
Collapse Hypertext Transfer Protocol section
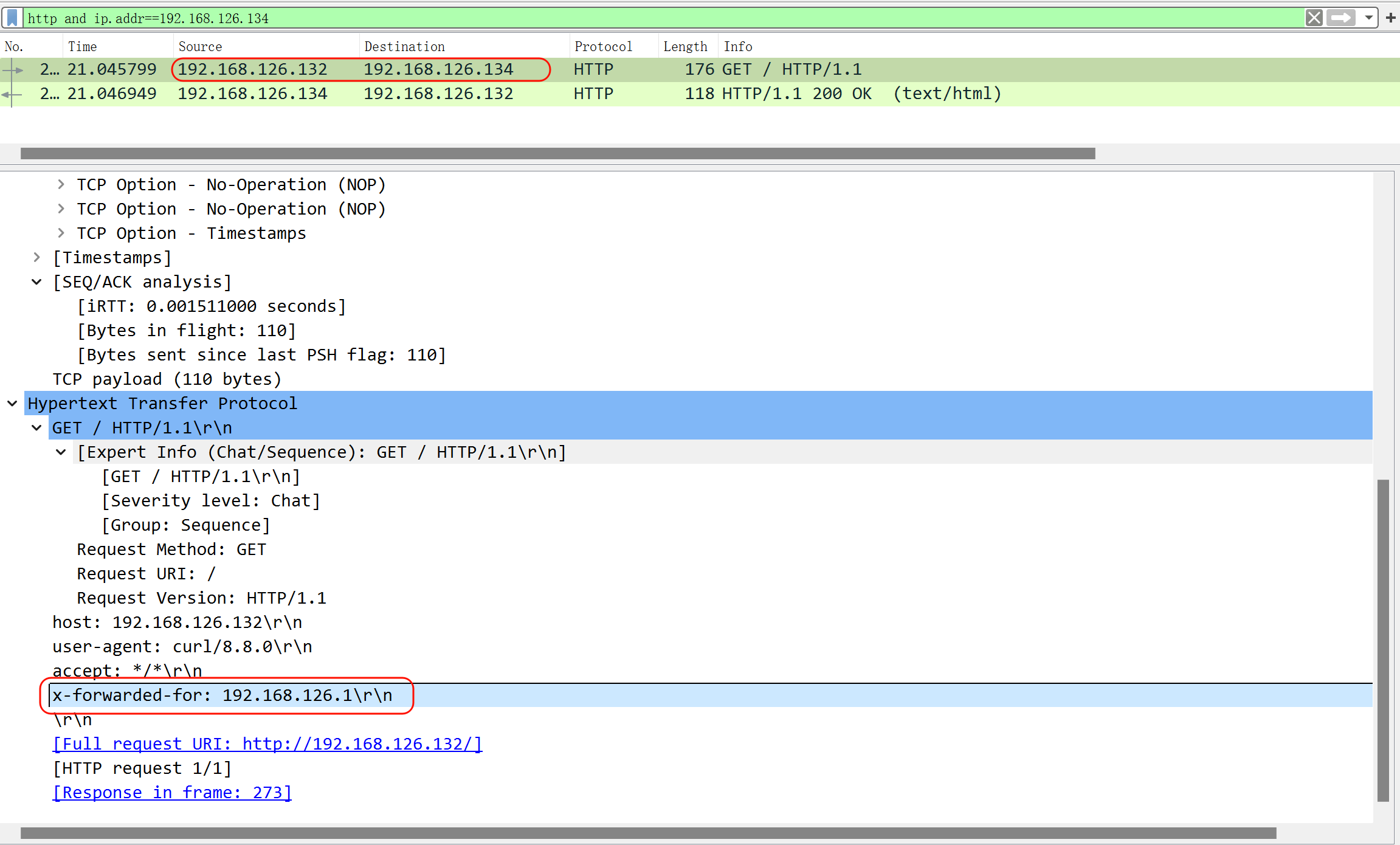click(12, 403)
